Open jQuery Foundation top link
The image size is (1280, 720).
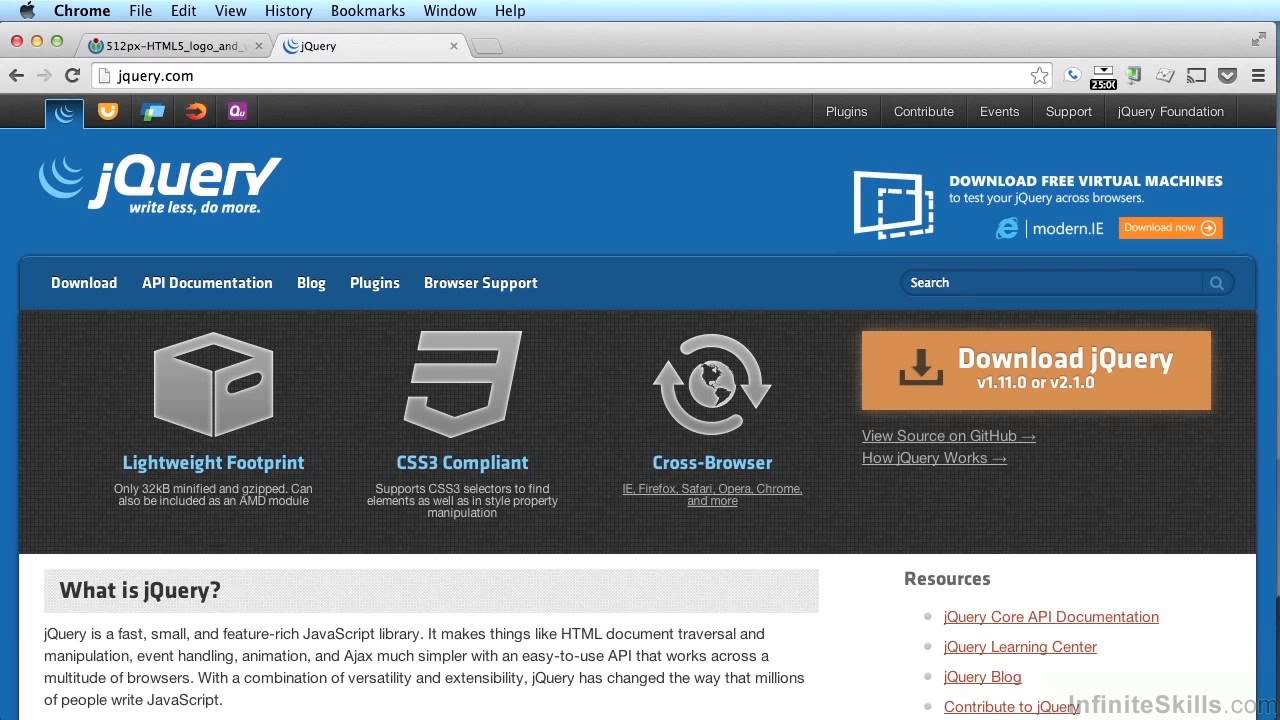[1171, 112]
